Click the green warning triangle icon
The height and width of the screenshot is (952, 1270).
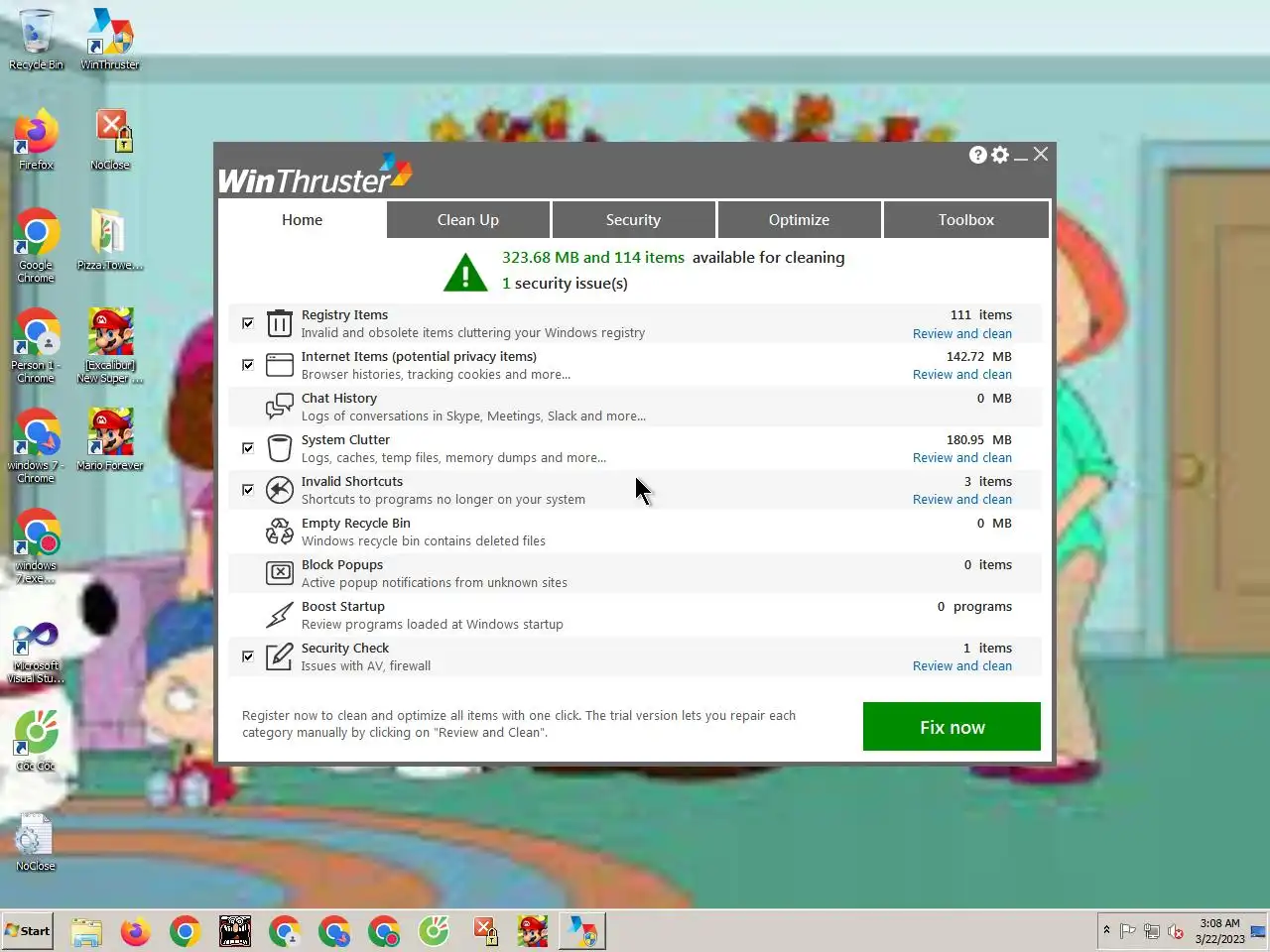click(465, 272)
